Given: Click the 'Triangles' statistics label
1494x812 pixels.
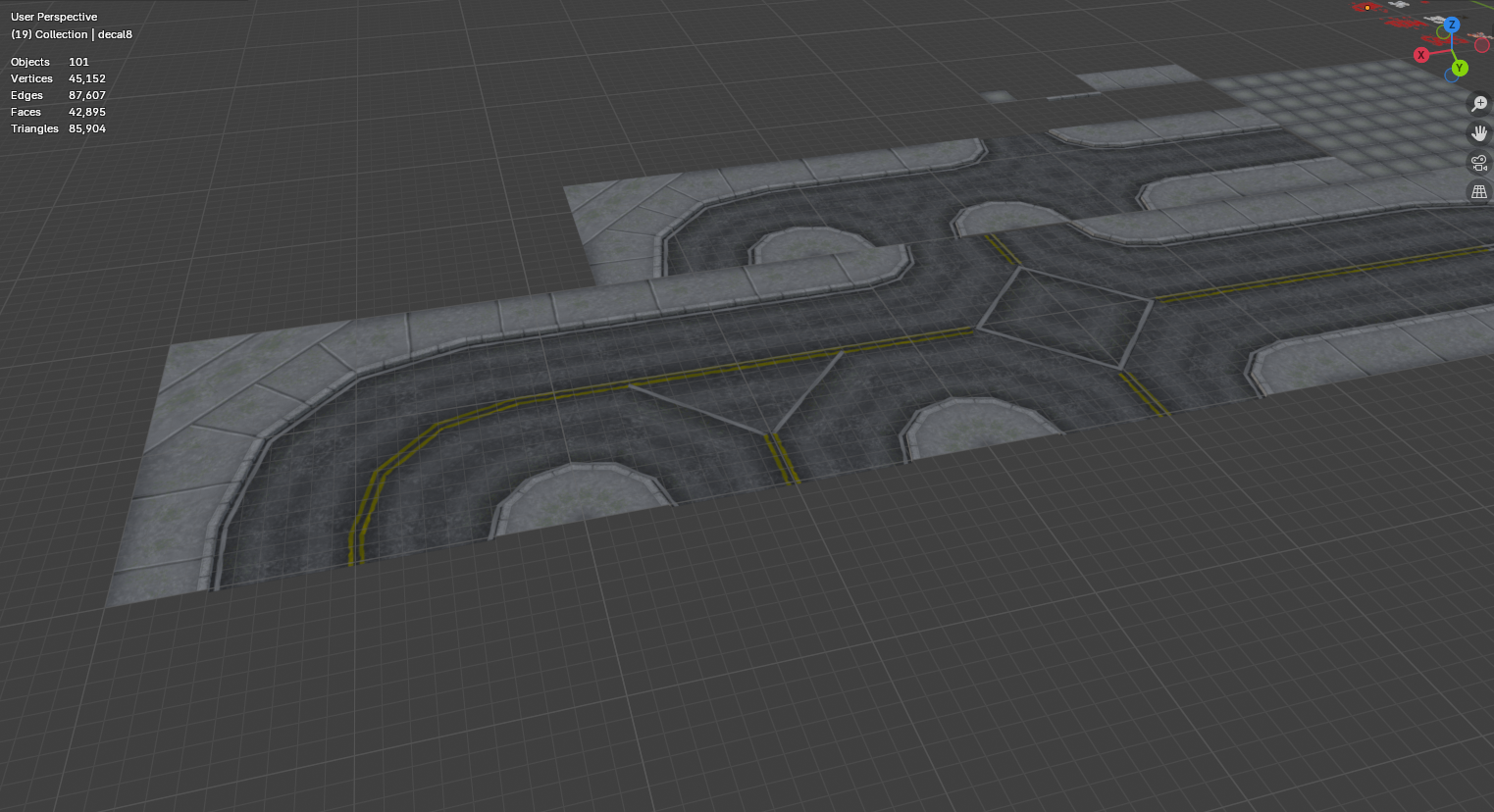Looking at the screenshot, I should (34, 128).
